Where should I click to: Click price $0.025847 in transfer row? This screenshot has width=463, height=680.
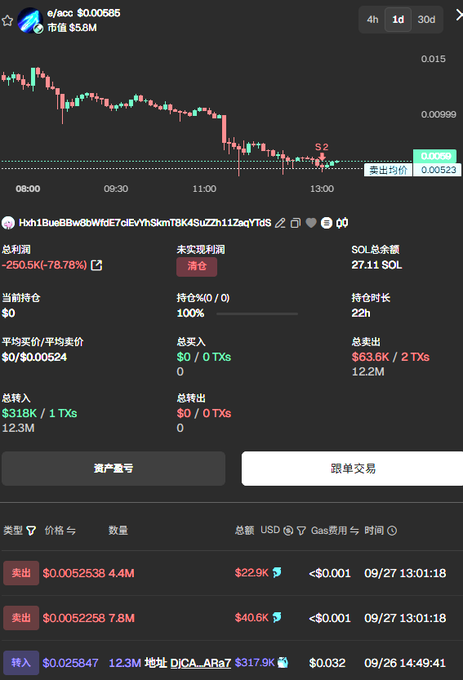coord(70,663)
